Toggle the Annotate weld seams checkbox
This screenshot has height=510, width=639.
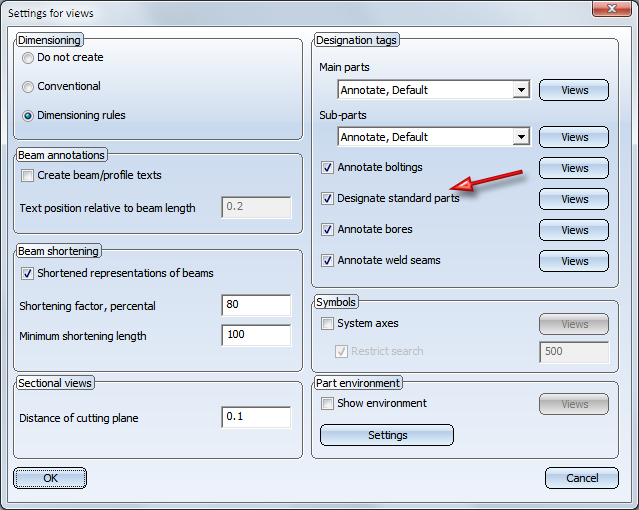click(x=327, y=261)
